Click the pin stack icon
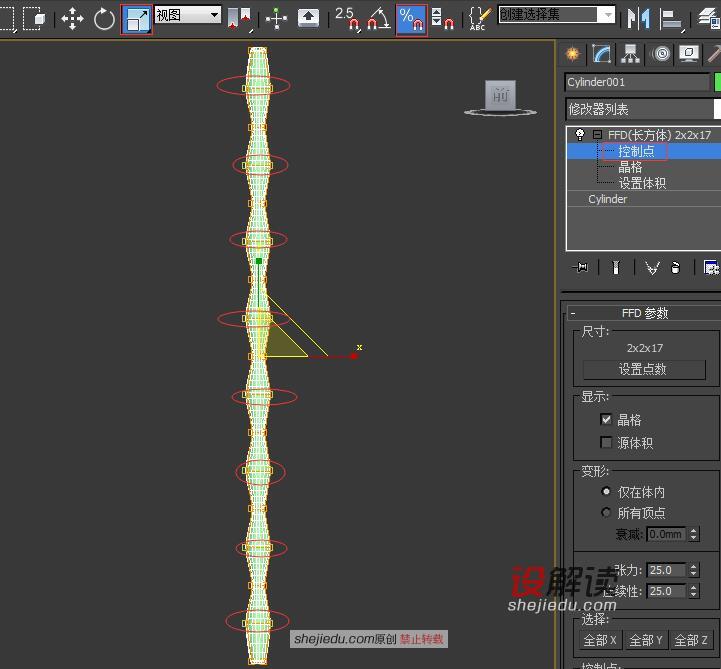Image resolution: width=721 pixels, height=669 pixels. [x=580, y=267]
